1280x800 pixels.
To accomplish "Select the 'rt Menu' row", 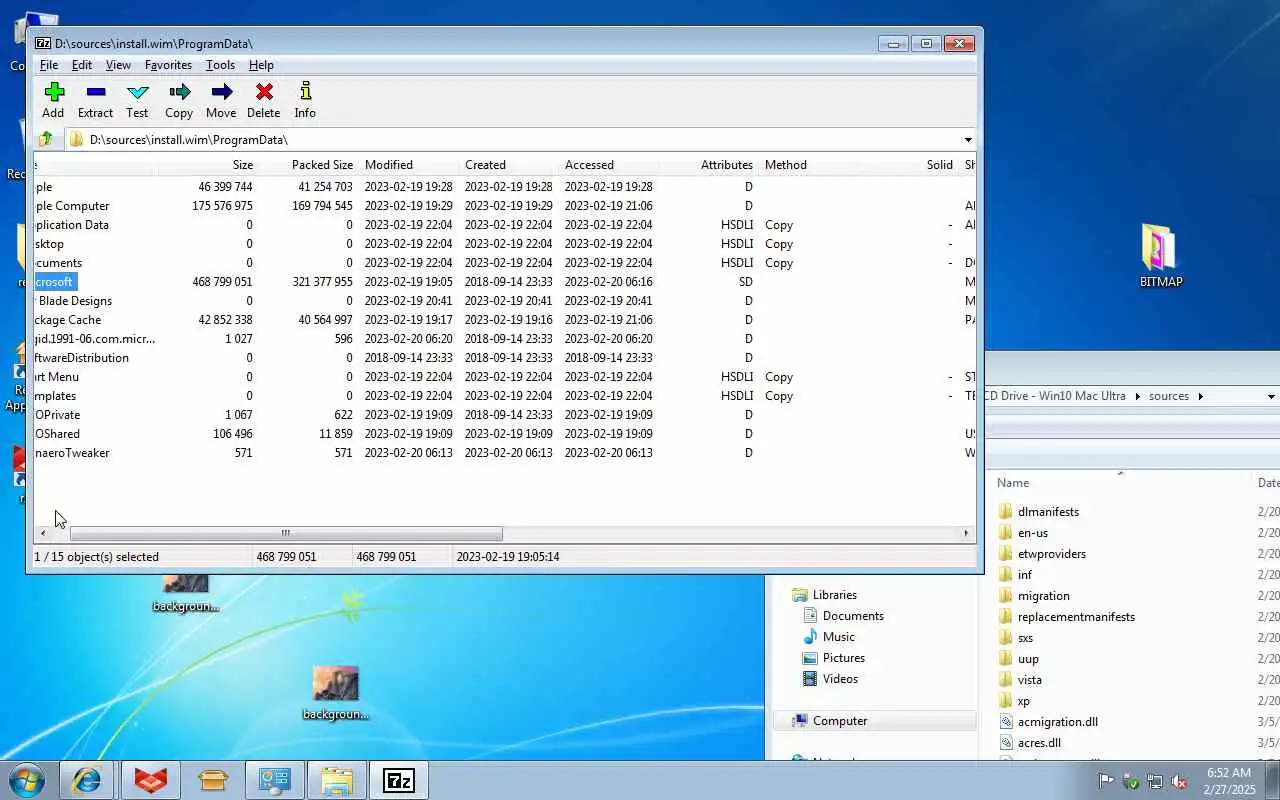I will tap(504, 377).
